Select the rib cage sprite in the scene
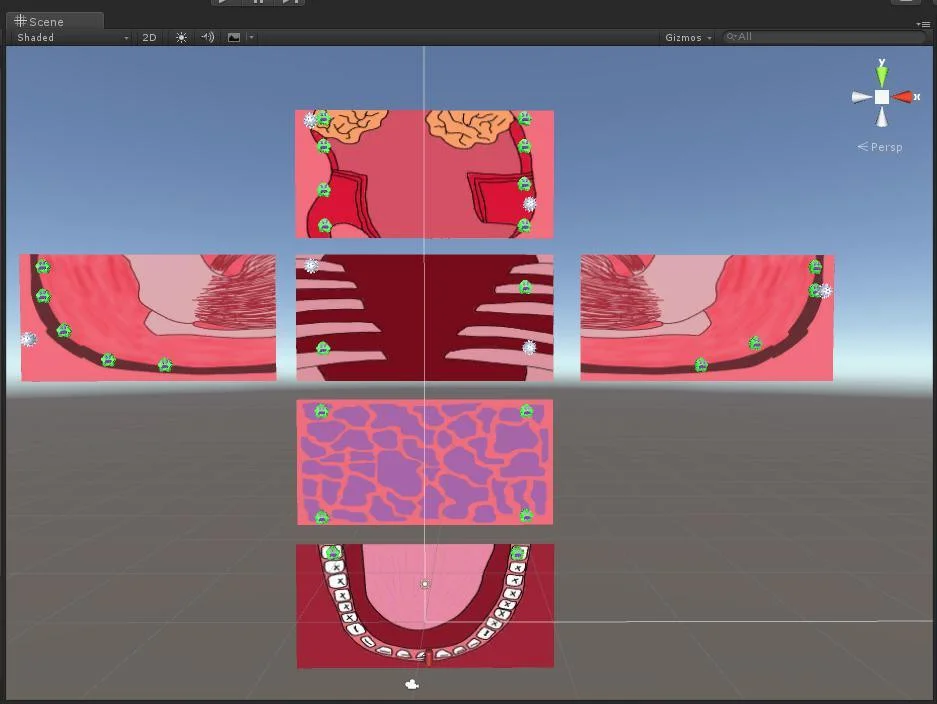 (x=424, y=318)
